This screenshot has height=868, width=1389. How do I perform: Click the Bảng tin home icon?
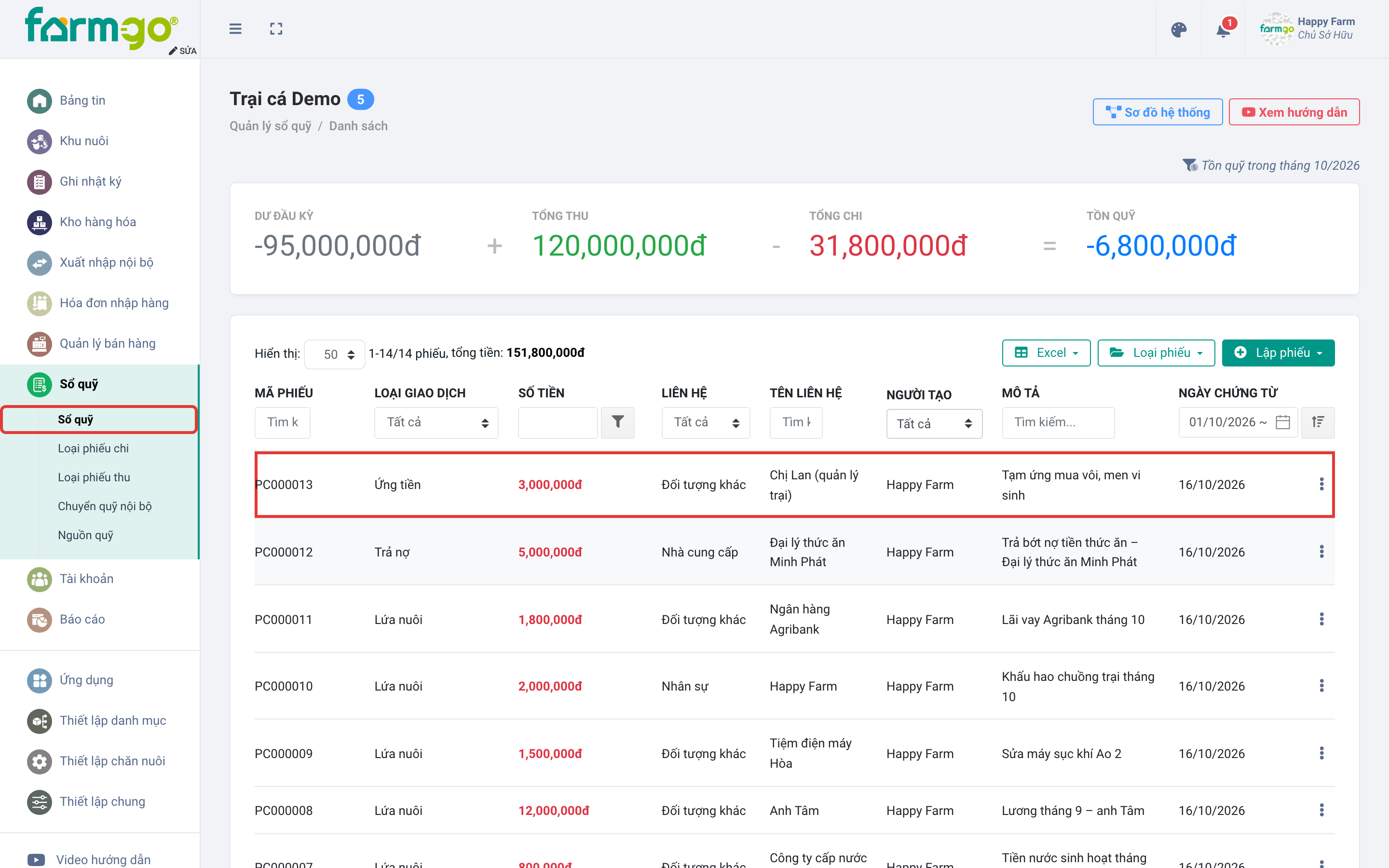click(40, 101)
